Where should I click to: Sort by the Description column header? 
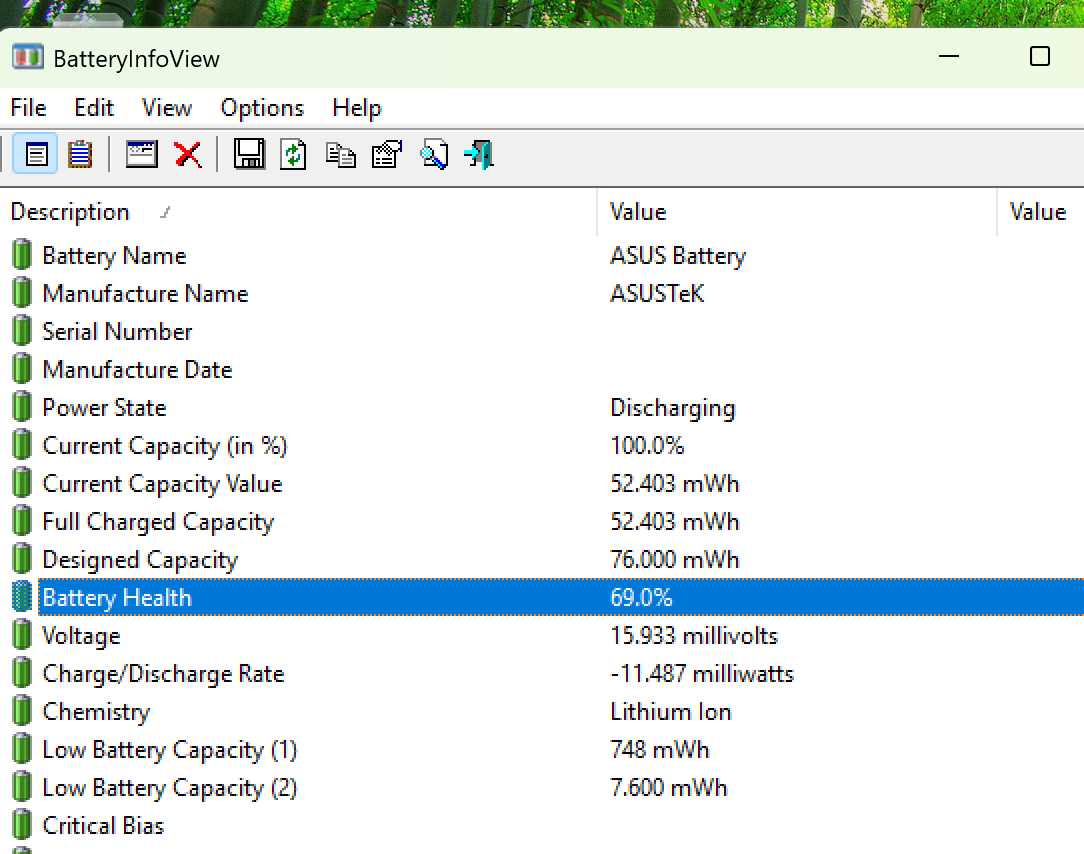tap(298, 212)
